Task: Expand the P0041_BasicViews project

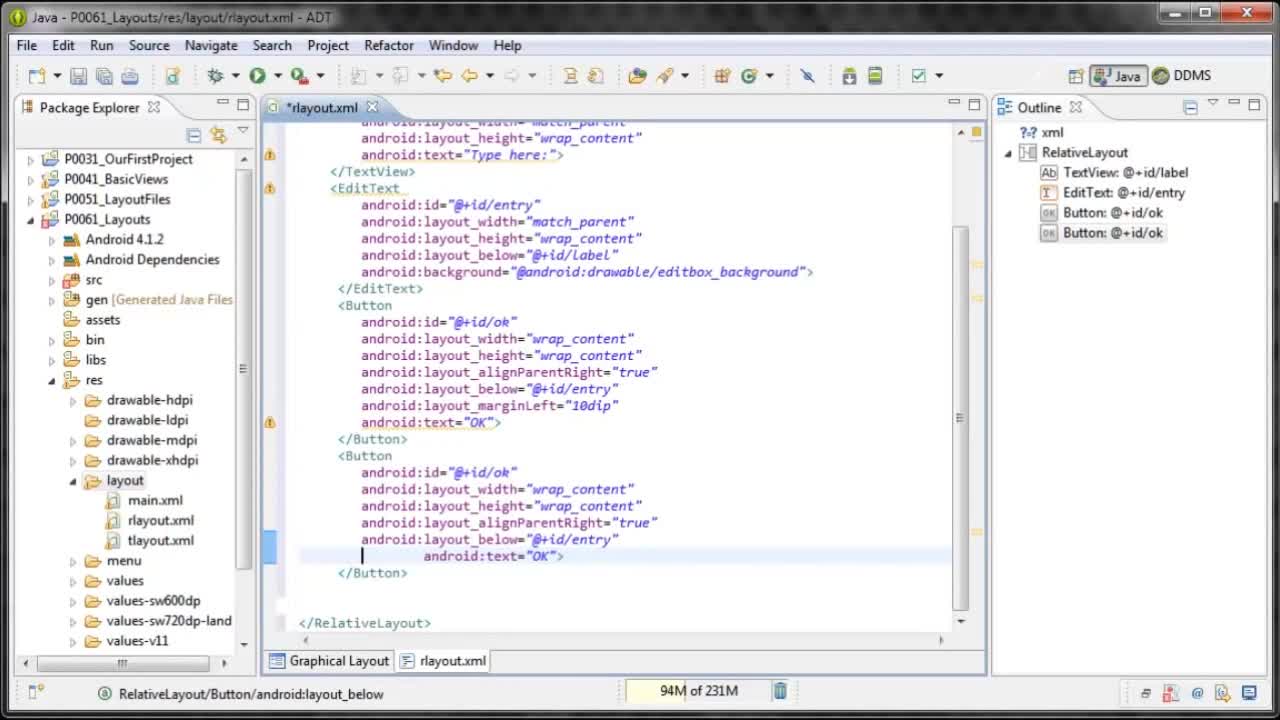Action: 31,179
